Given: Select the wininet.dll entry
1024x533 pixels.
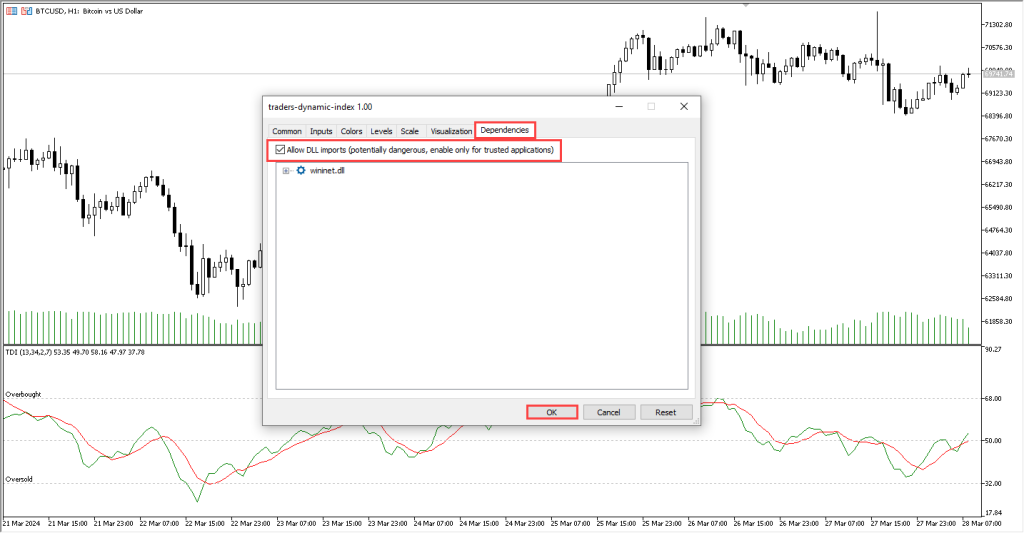Looking at the screenshot, I should [327, 170].
